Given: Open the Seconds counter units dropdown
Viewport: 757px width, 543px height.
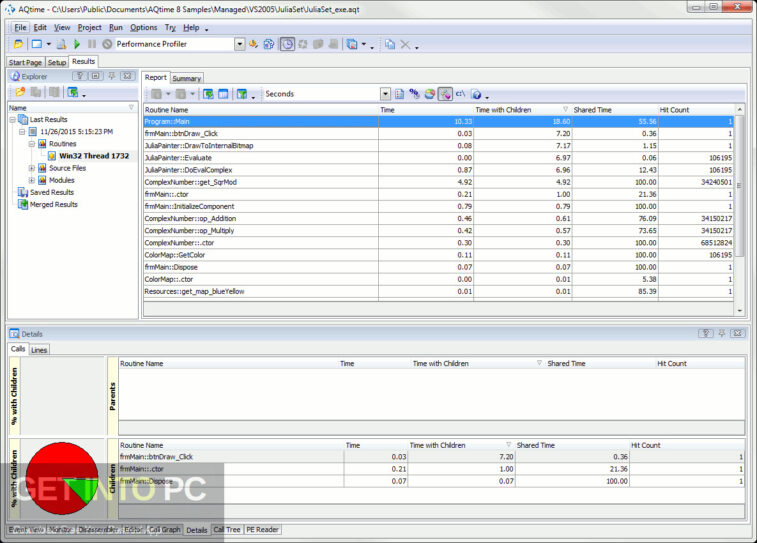Looking at the screenshot, I should click(x=385, y=94).
